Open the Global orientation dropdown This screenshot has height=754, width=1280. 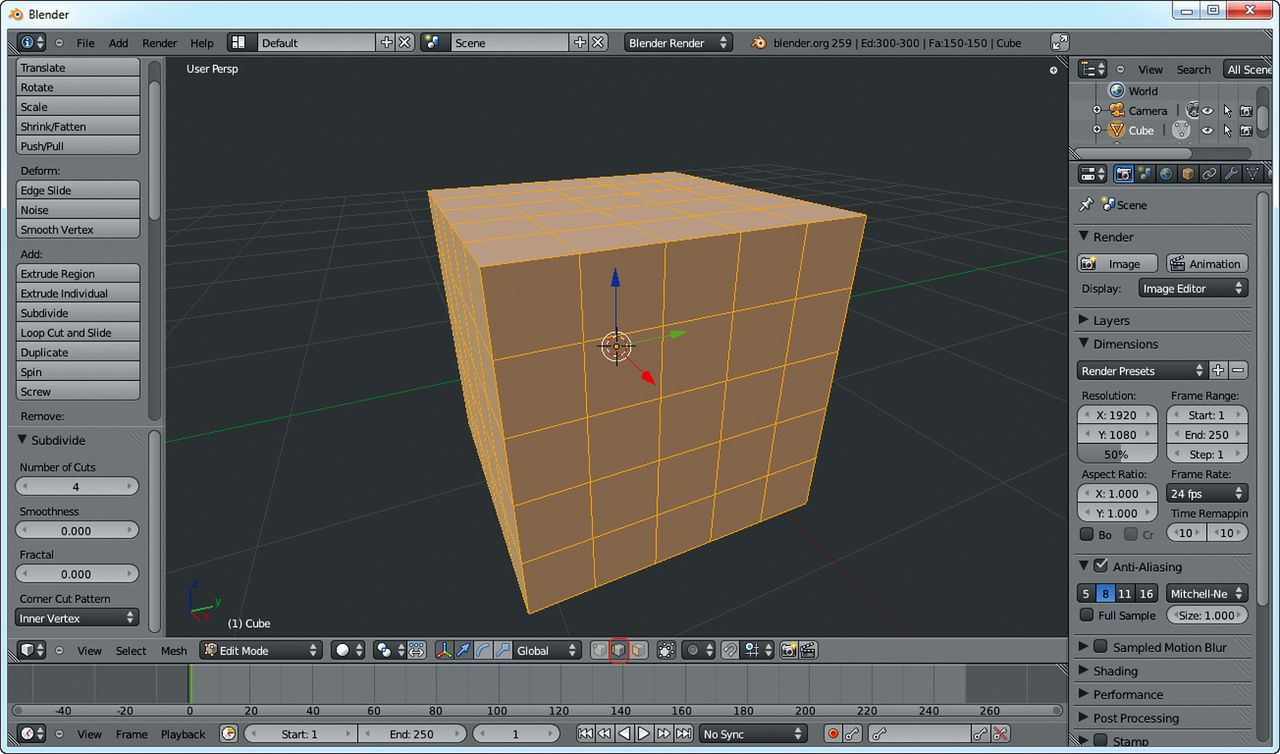click(x=546, y=650)
